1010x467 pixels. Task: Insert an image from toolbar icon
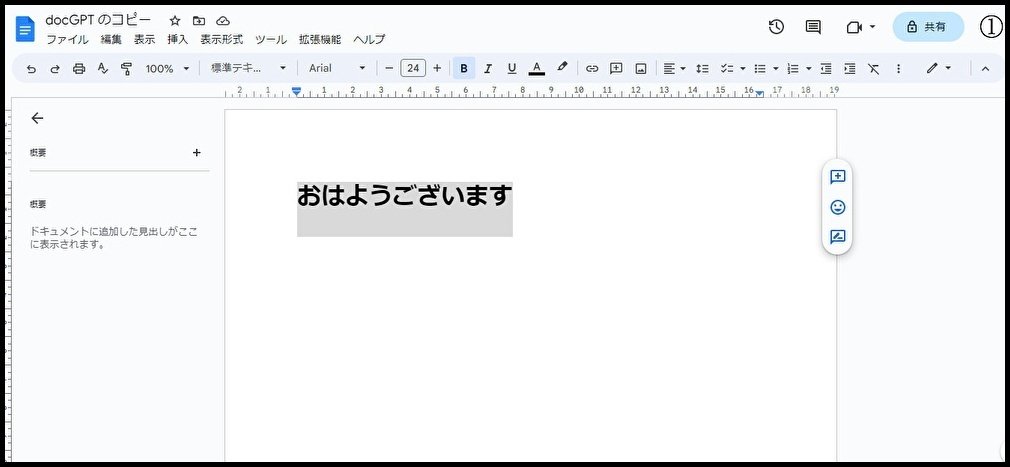point(640,68)
